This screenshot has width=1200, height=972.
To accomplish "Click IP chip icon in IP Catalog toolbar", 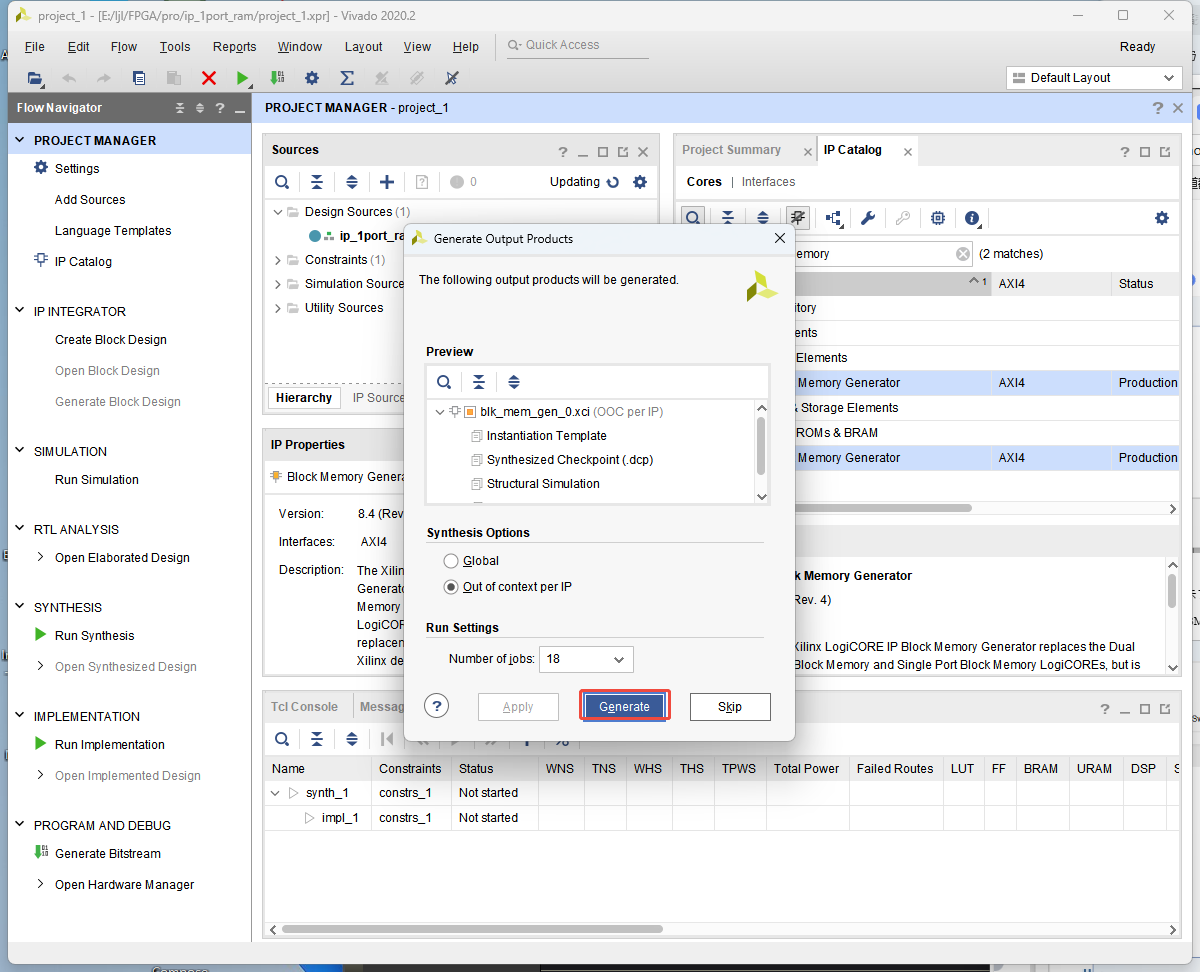I will tap(937, 218).
